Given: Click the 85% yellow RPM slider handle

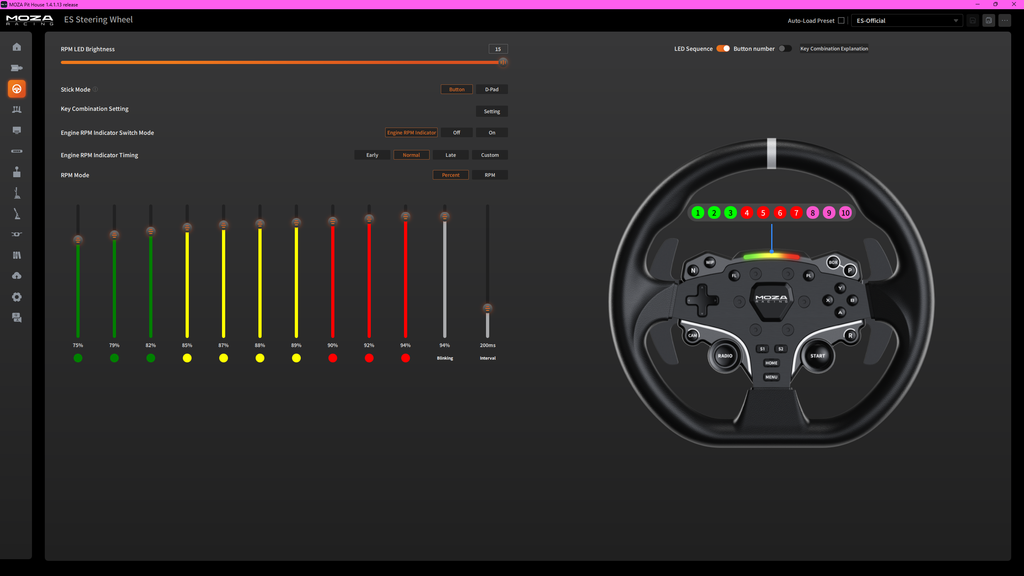Looking at the screenshot, I should click(x=187, y=227).
